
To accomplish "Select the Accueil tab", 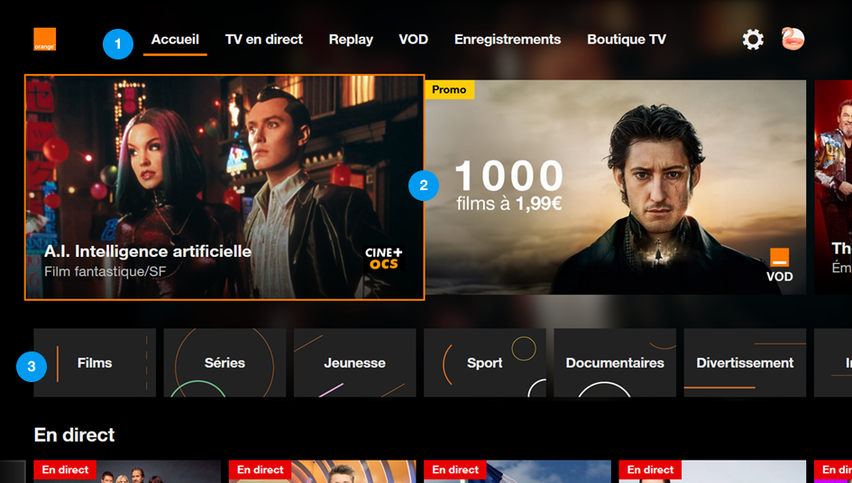I will 175,39.
